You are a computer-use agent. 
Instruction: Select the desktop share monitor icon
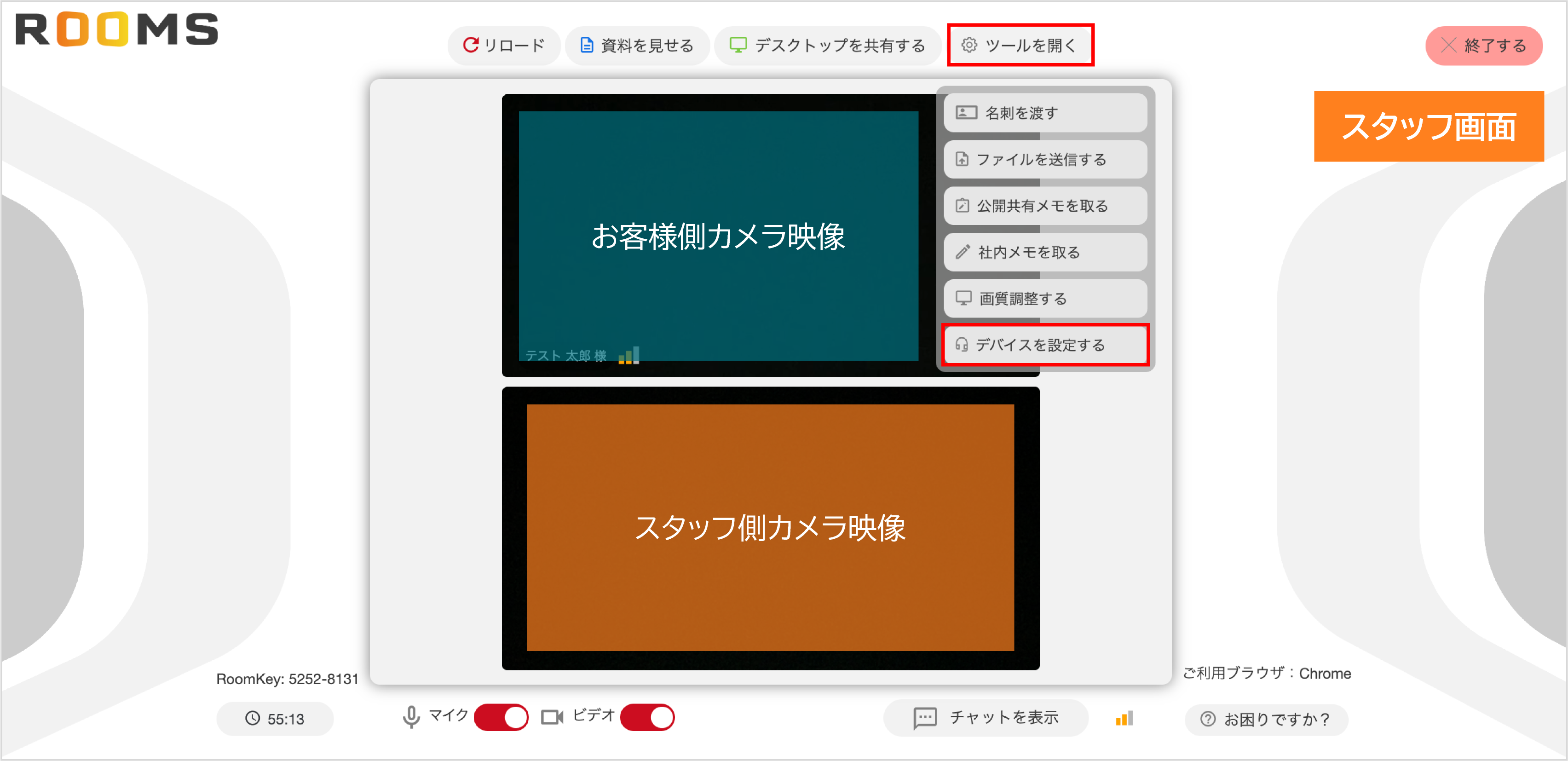pos(739,45)
